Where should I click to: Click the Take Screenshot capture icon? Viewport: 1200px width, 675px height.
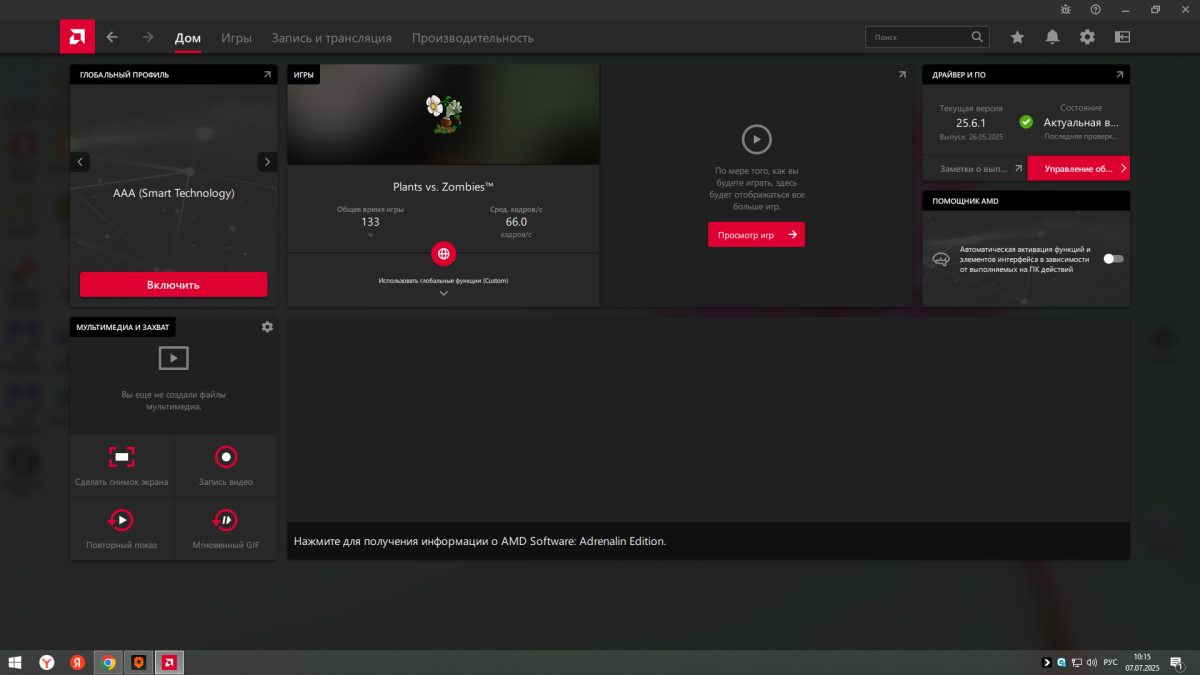tap(121, 458)
